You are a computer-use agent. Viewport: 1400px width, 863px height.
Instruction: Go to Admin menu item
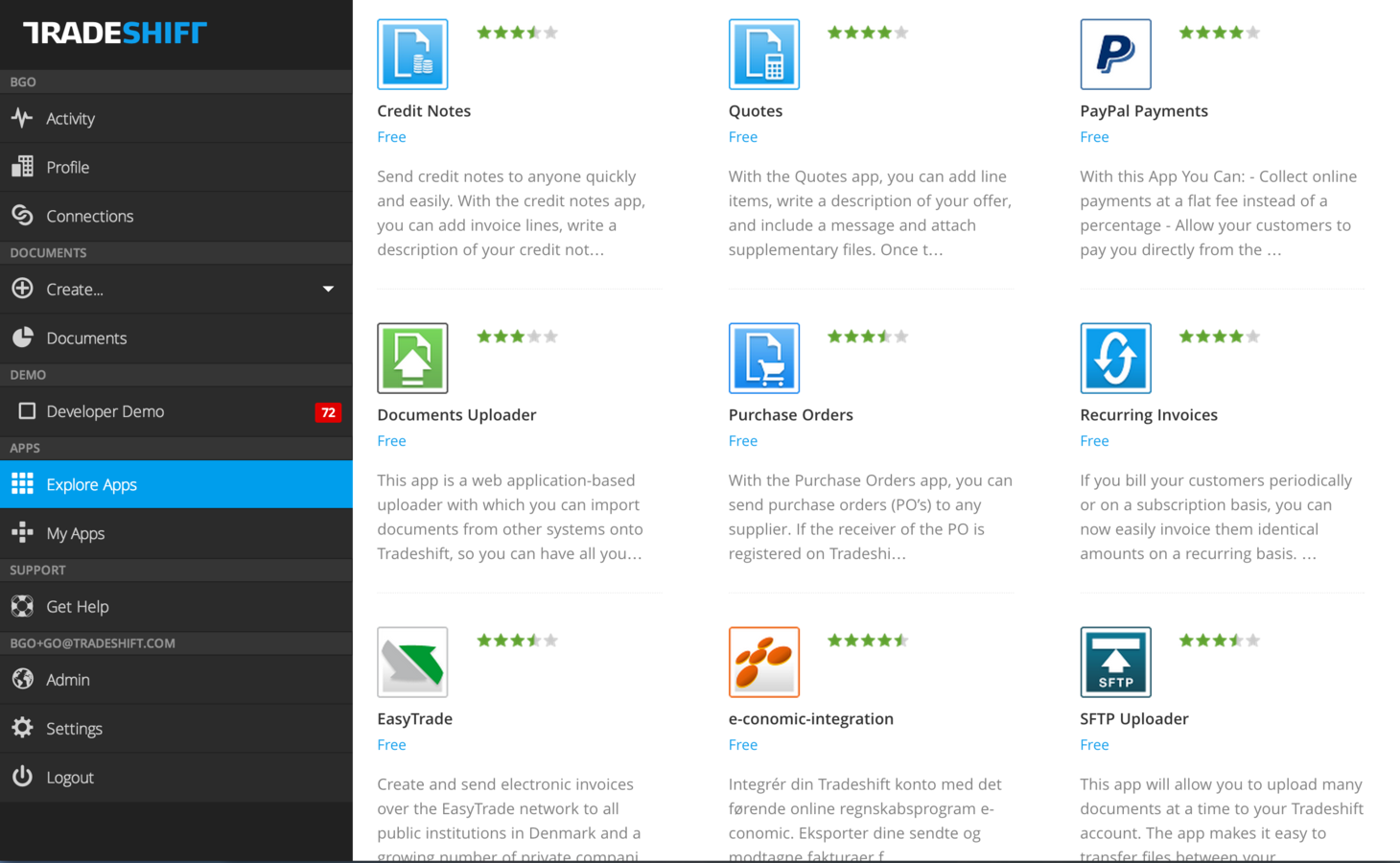[x=176, y=679]
